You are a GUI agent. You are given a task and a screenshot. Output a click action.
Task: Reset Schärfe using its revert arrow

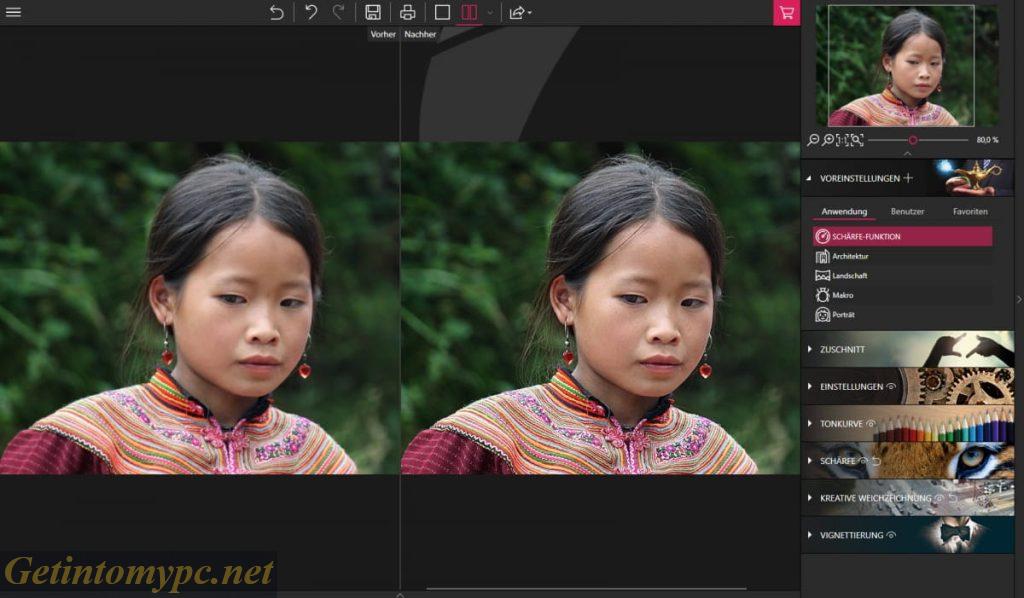876,461
